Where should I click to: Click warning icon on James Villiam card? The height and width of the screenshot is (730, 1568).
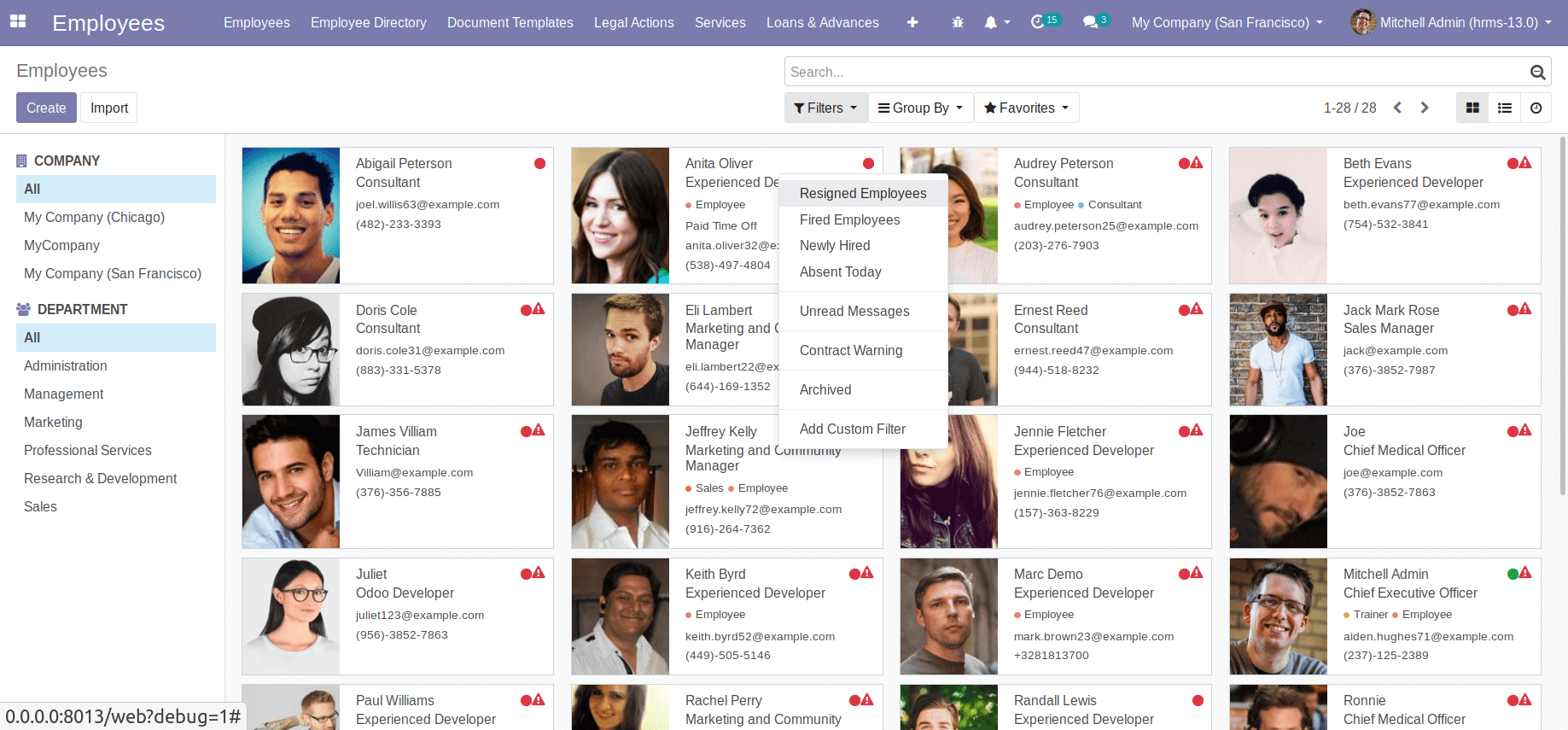click(539, 430)
